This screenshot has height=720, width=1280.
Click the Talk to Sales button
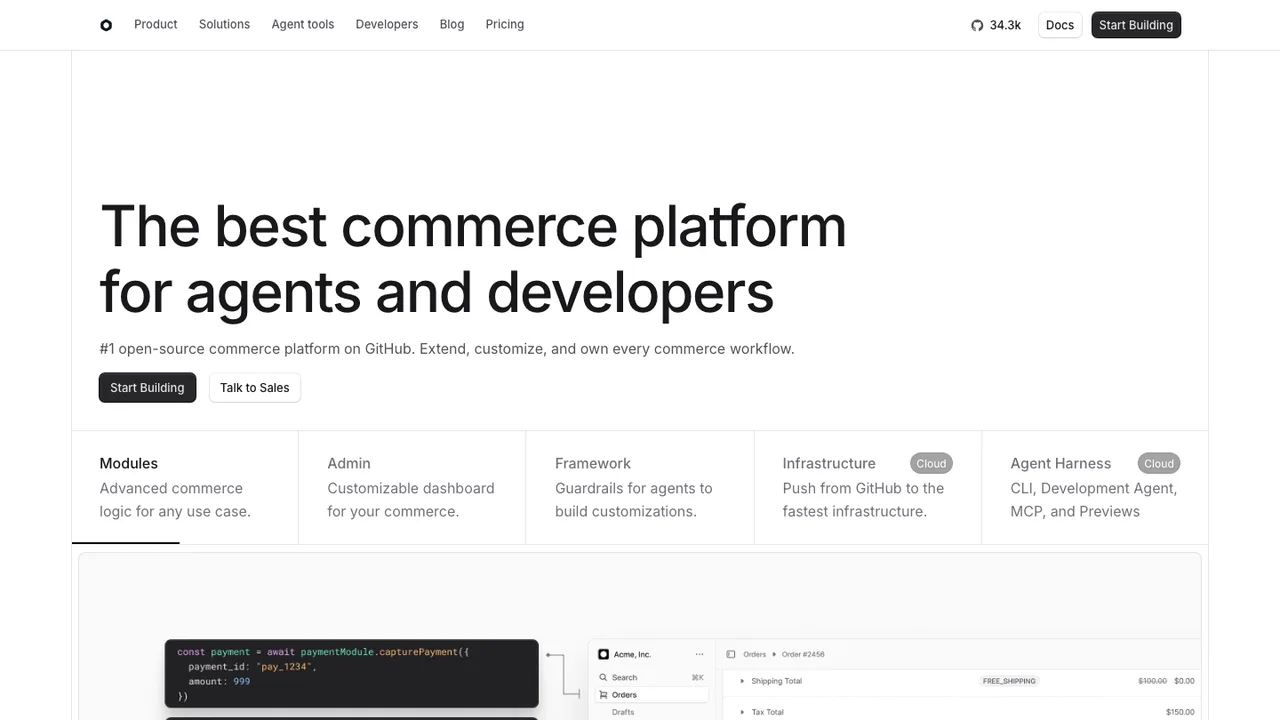pyautogui.click(x=255, y=388)
